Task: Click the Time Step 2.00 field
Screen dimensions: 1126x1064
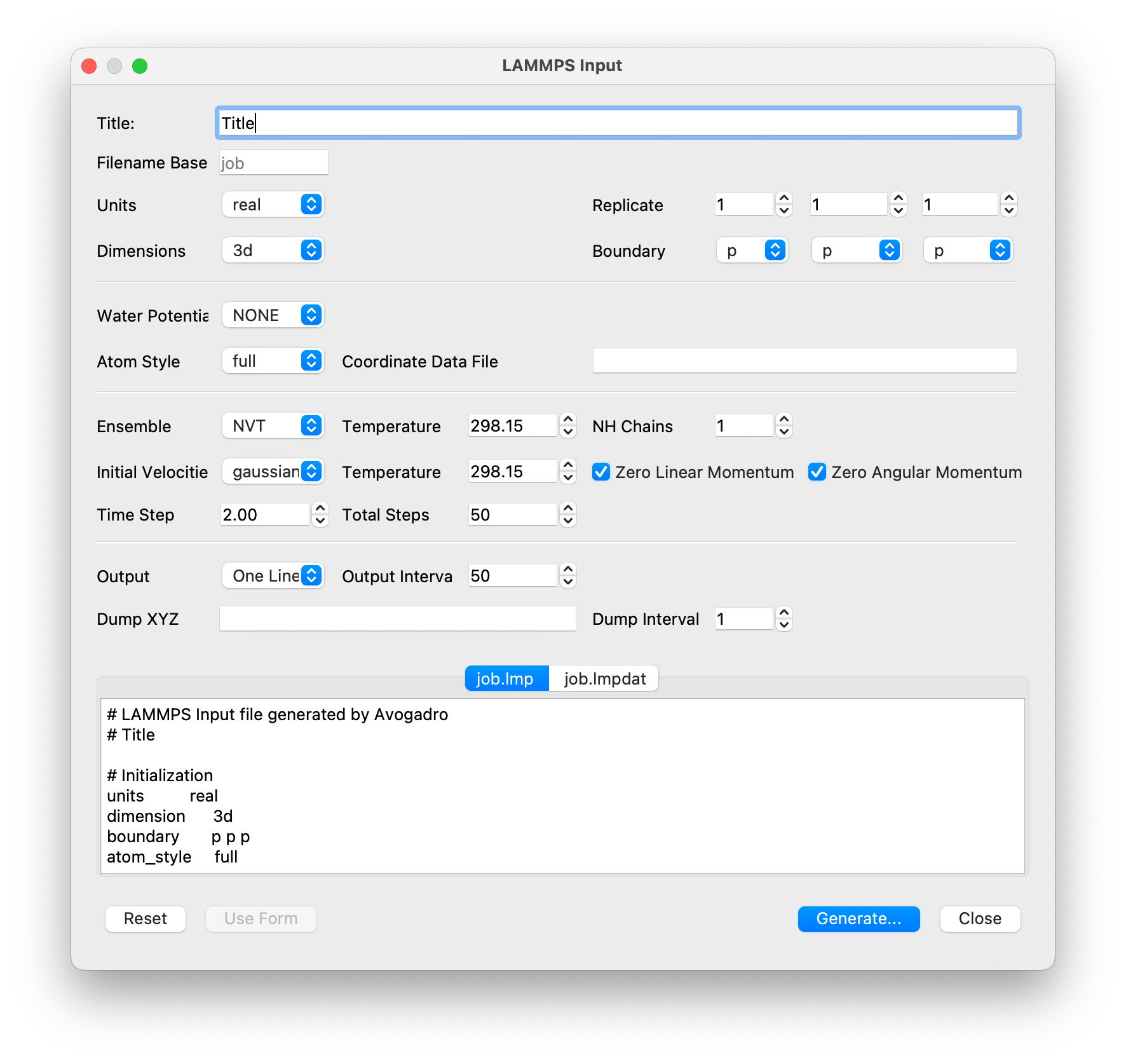Action: tap(265, 515)
